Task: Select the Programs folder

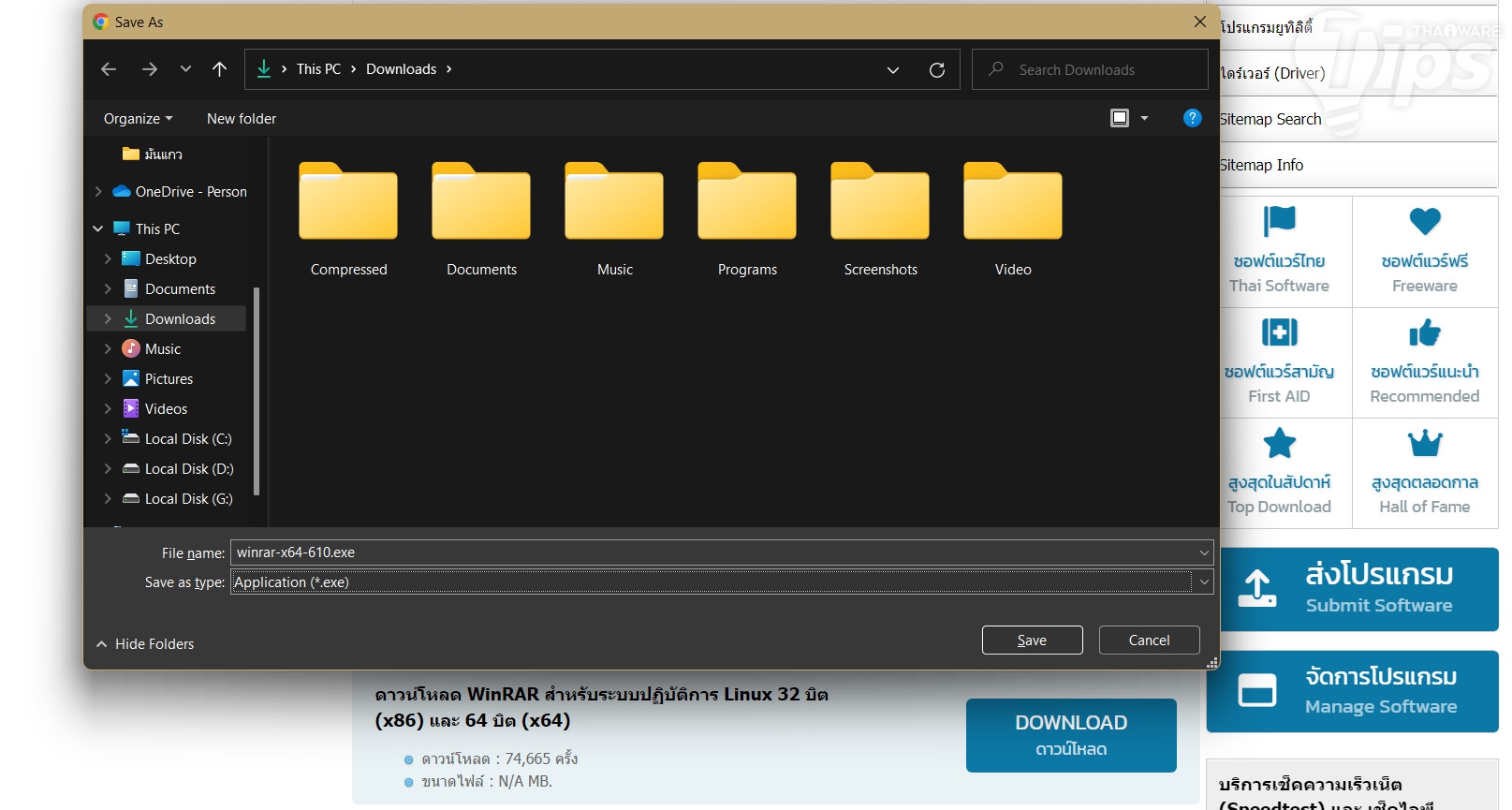Action: pos(747,221)
